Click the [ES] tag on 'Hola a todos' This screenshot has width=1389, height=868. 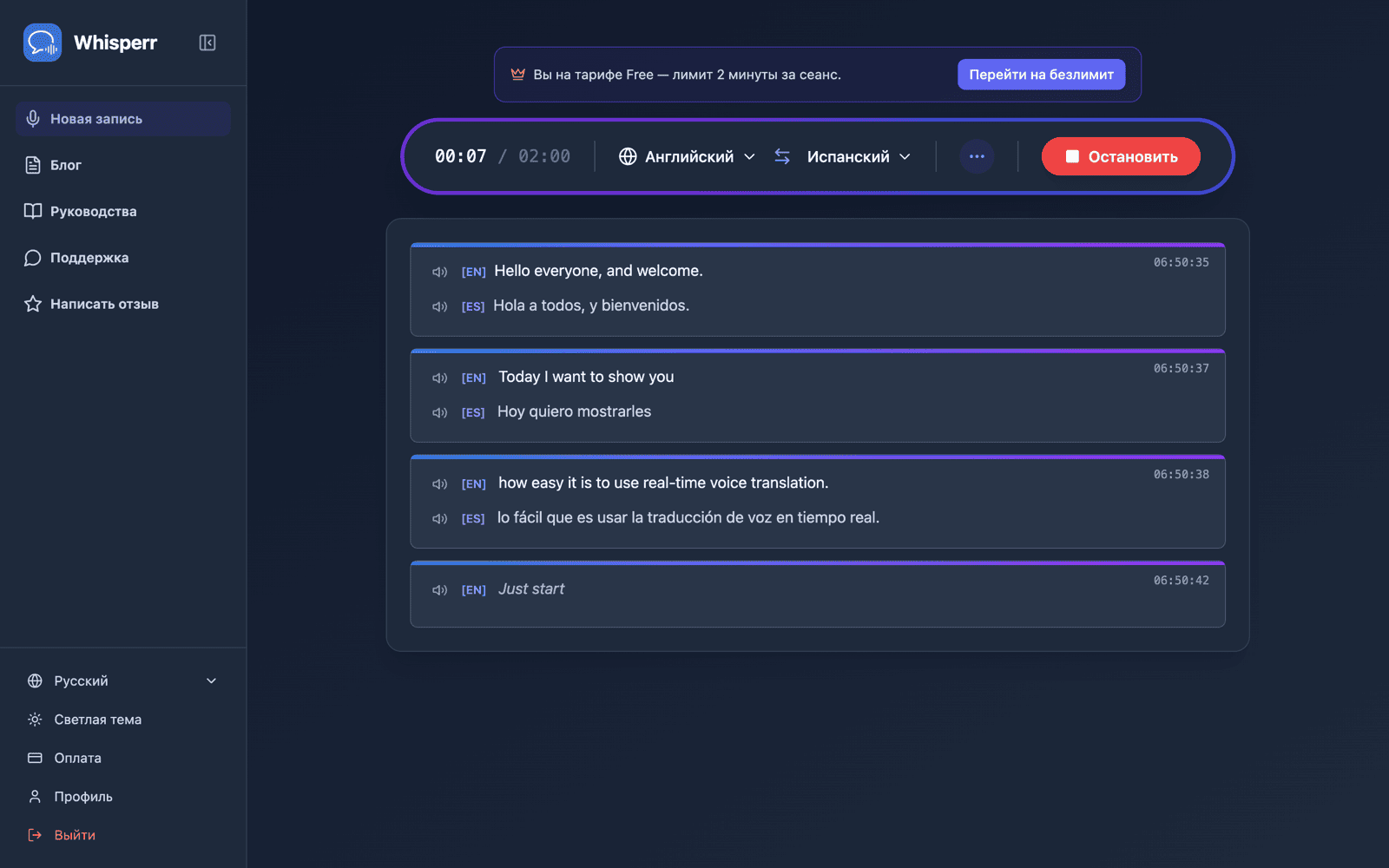(x=473, y=306)
